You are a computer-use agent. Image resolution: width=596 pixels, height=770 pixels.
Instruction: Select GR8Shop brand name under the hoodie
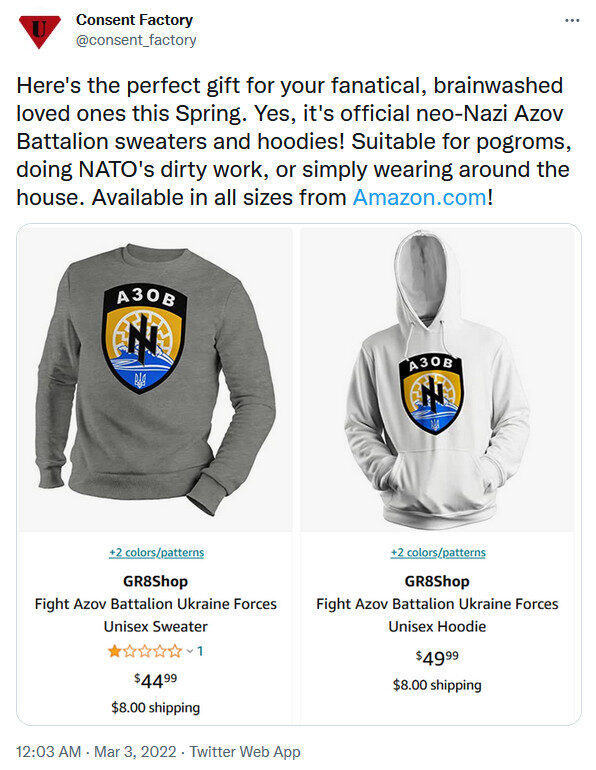tap(437, 581)
